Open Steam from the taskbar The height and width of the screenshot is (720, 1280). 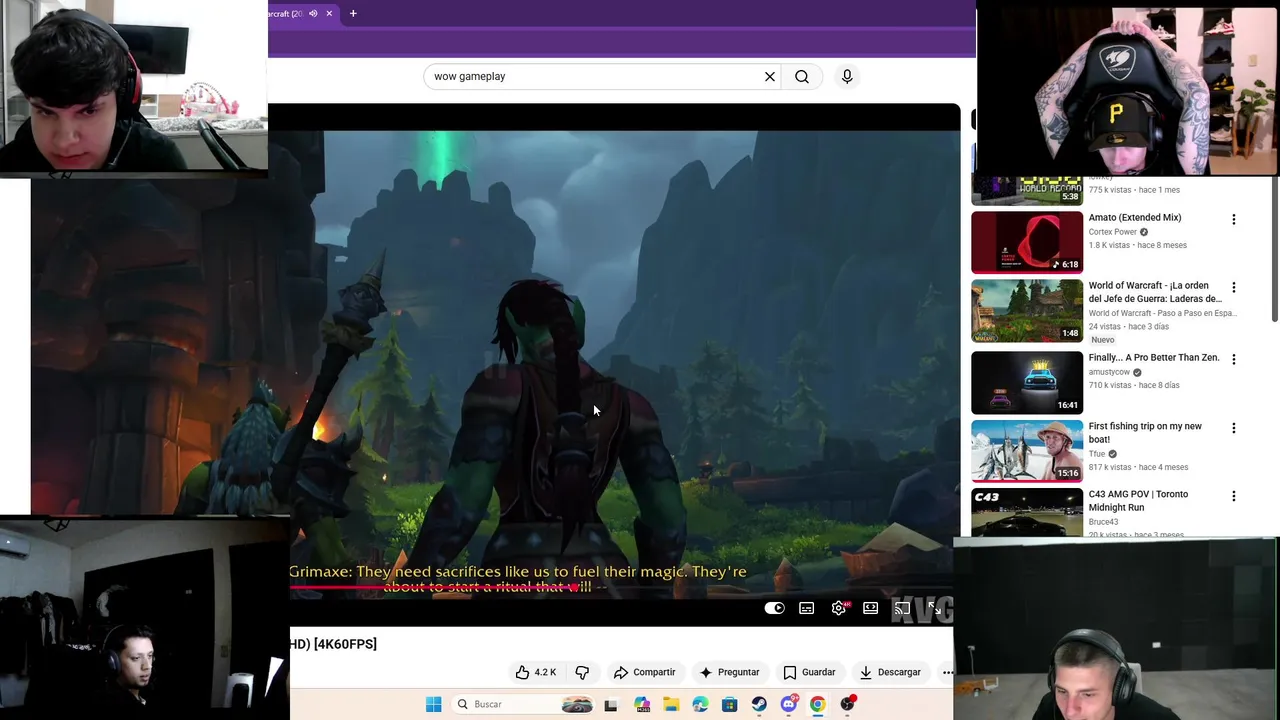click(x=759, y=704)
